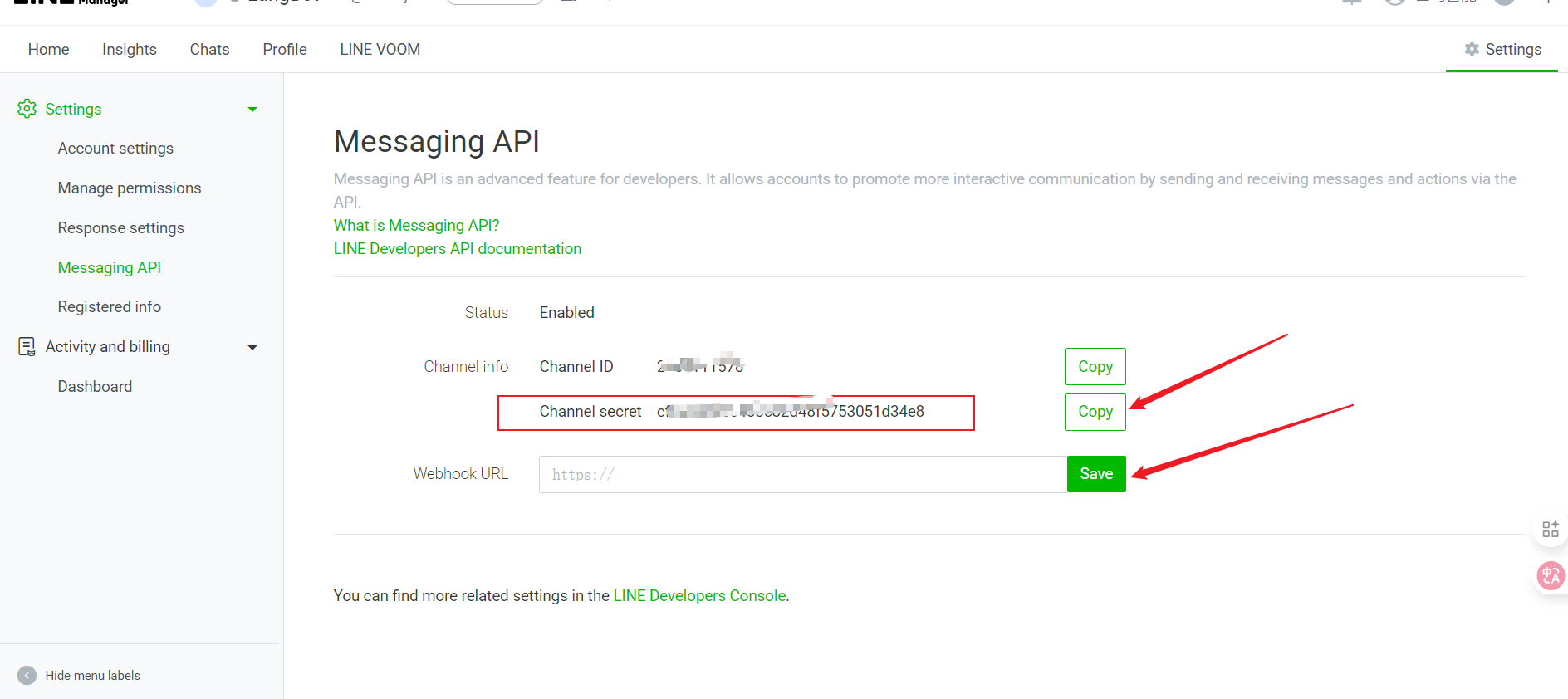Open the Settings tab at top right
This screenshot has width=1568, height=699.
1502,49
